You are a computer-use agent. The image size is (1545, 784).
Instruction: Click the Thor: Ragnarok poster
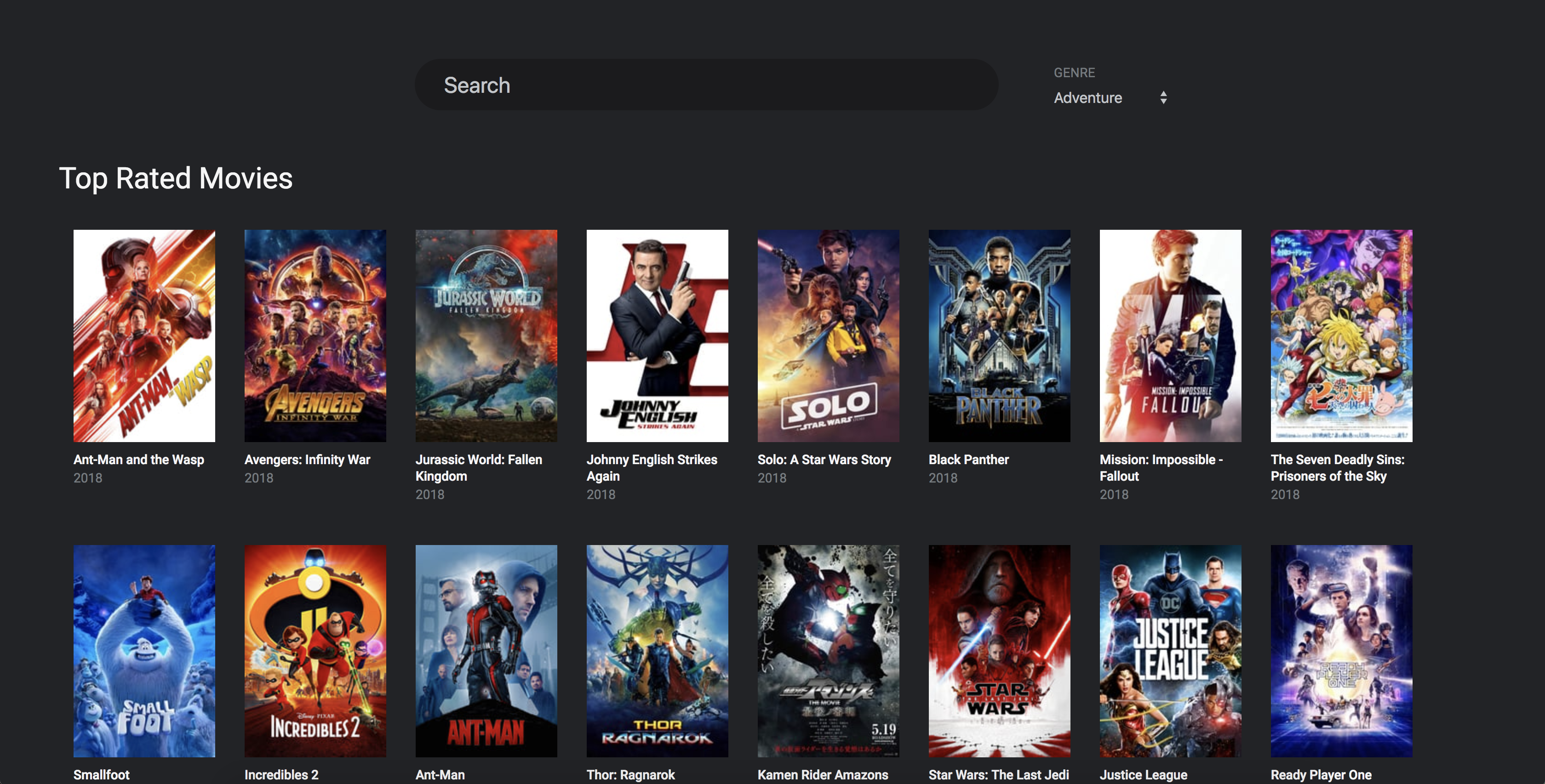click(x=657, y=650)
